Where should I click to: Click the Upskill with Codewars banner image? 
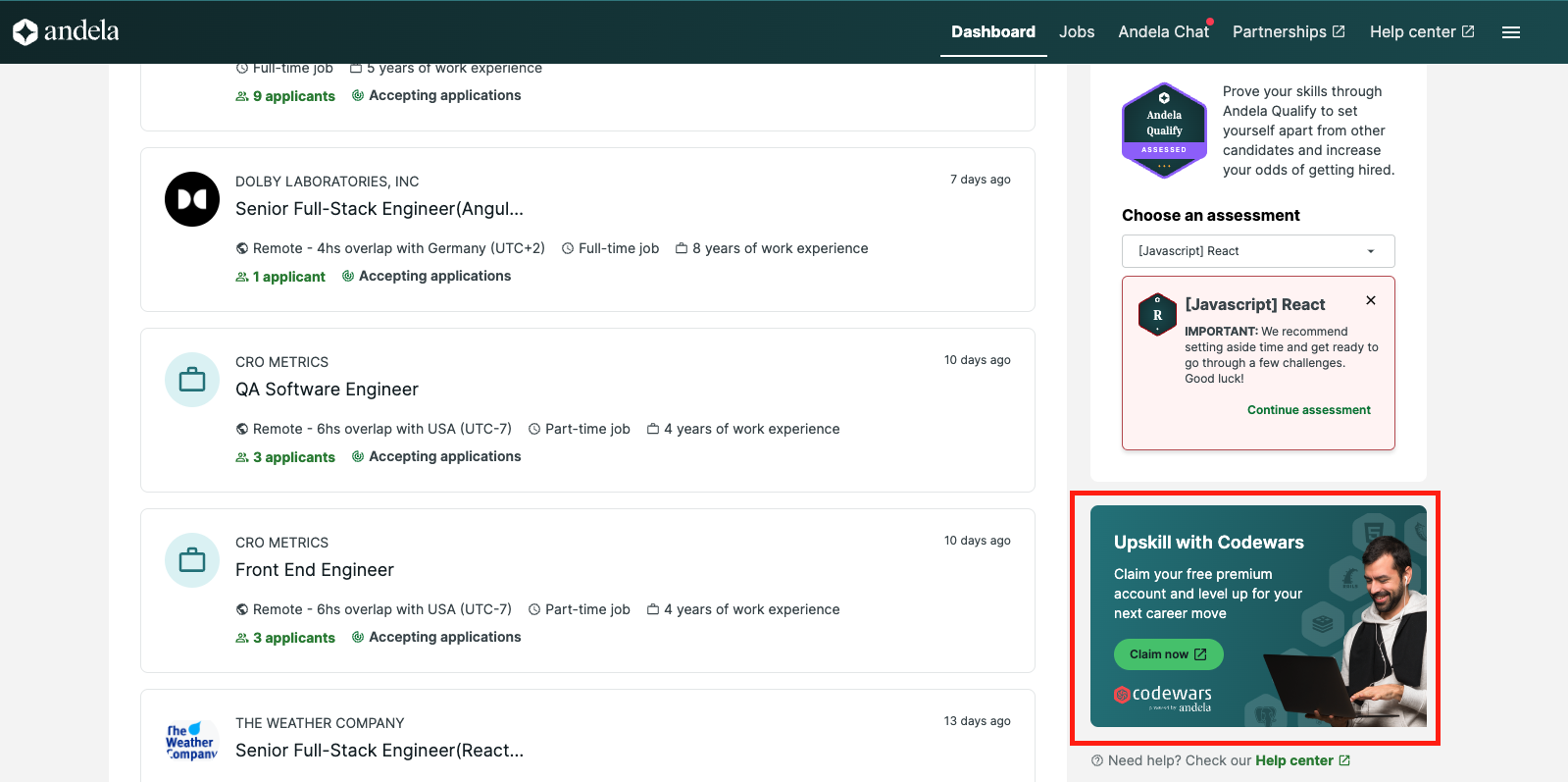point(1258,616)
